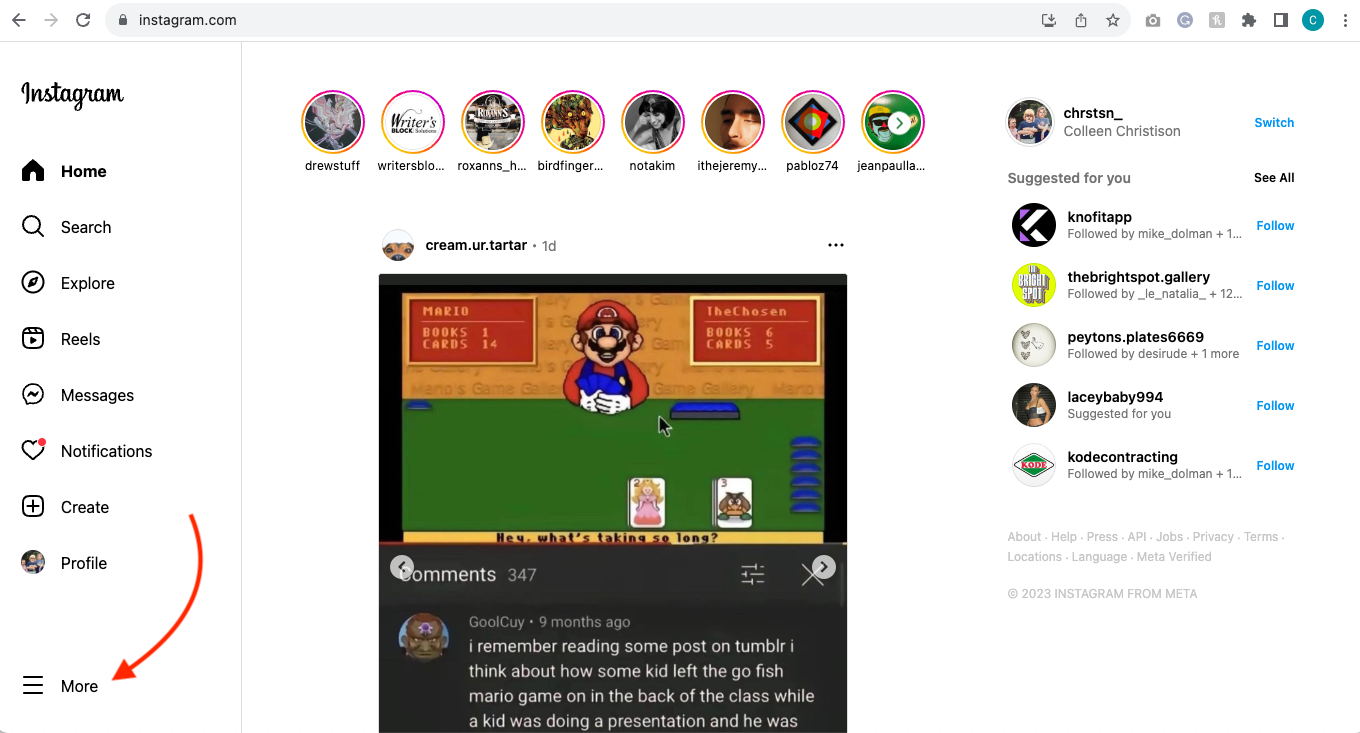Click cream.ur.tartar username on post
The width and height of the screenshot is (1360, 733).
(x=476, y=245)
